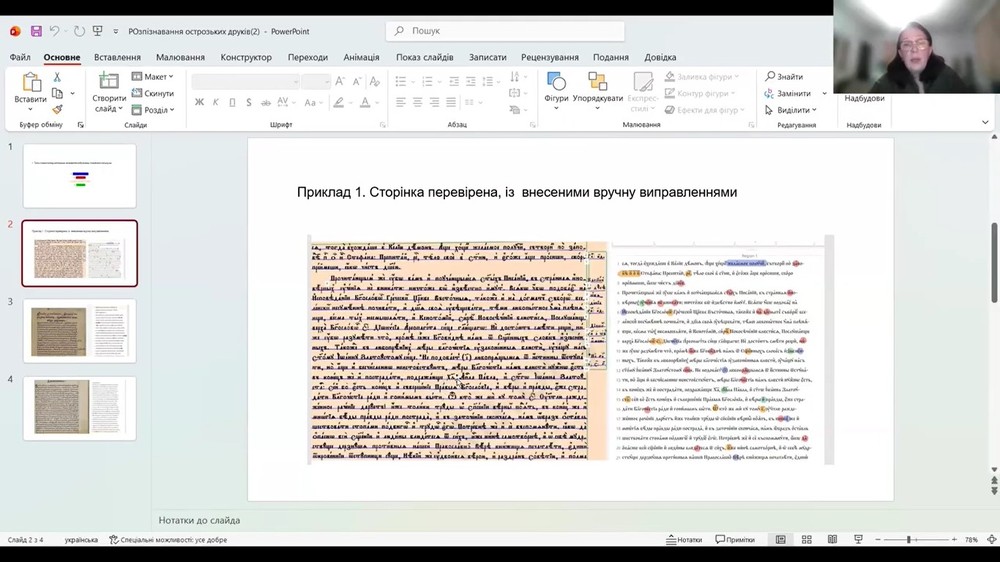Image resolution: width=1000 pixels, height=562 pixels.
Task: Open the Вставлення ribbon tab
Action: coord(117,57)
